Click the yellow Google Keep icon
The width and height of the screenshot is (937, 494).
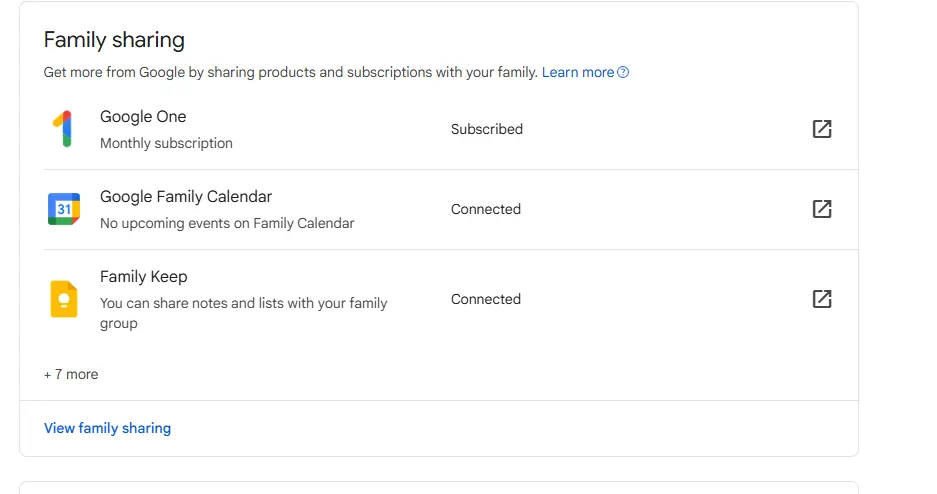pyautogui.click(x=64, y=299)
